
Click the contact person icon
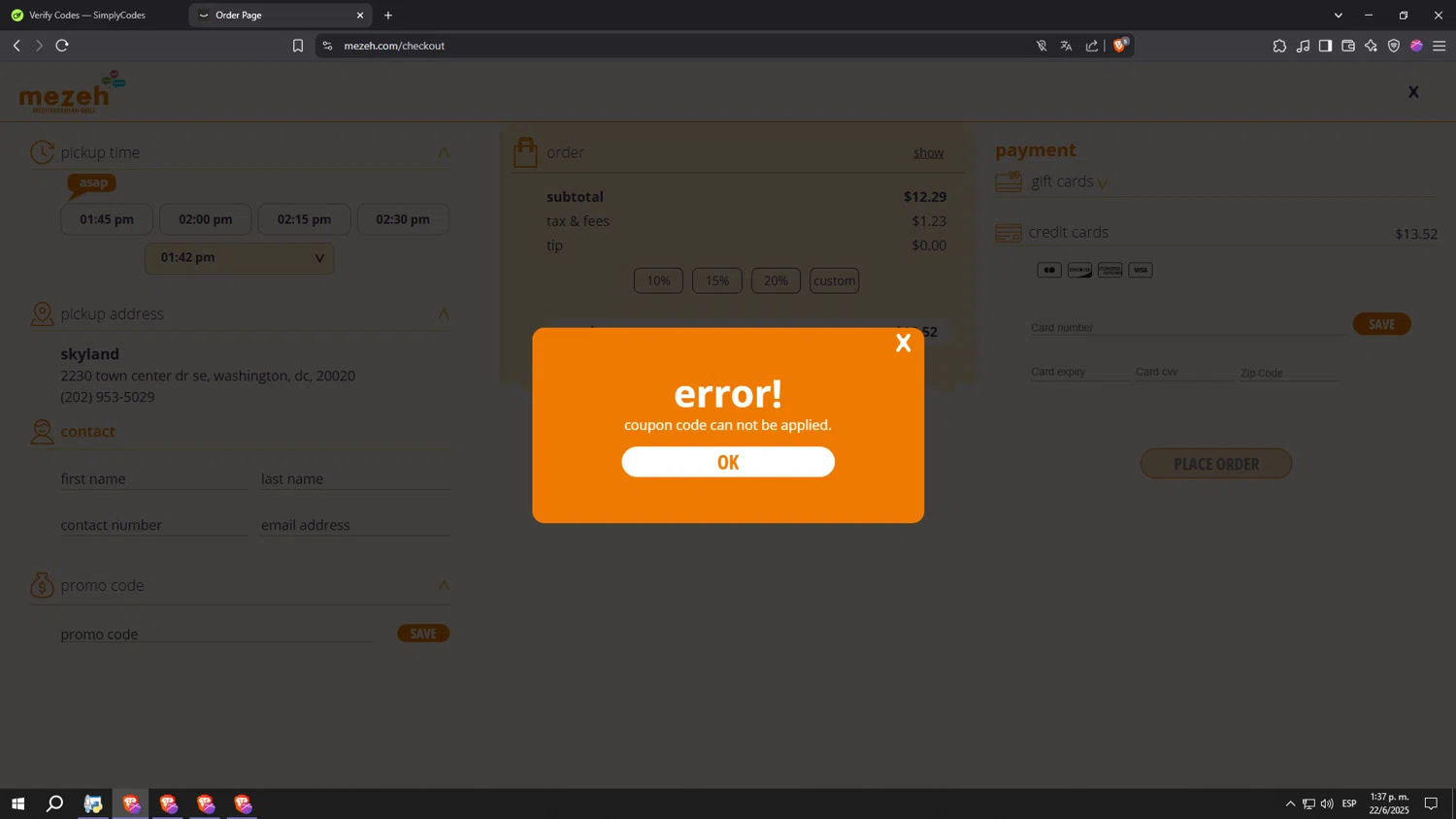tap(42, 432)
